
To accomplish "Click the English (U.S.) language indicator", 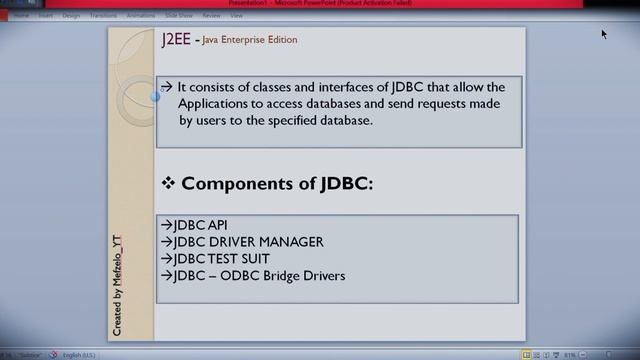I will pyautogui.click(x=79, y=355).
